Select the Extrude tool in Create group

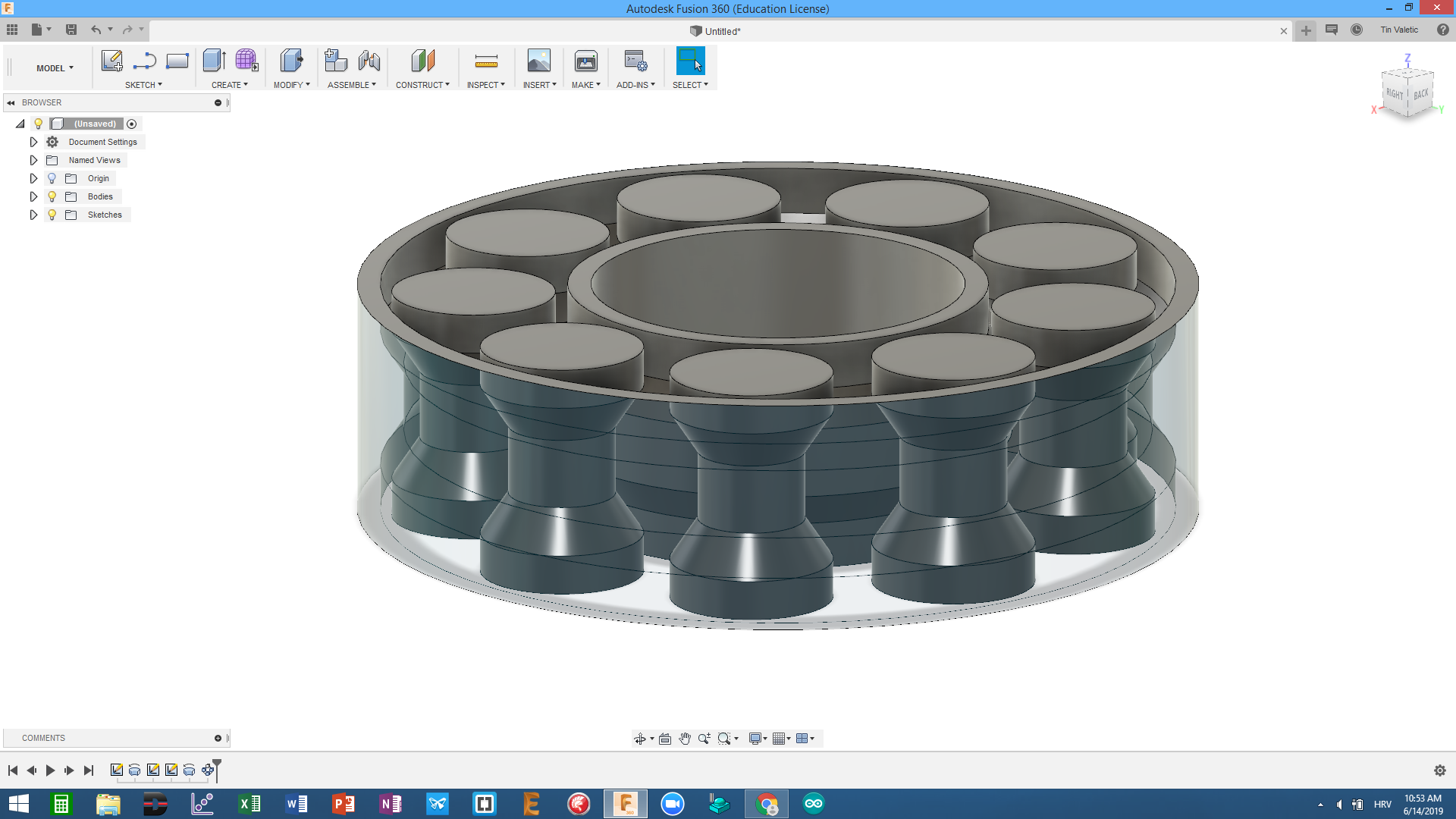pyautogui.click(x=214, y=61)
